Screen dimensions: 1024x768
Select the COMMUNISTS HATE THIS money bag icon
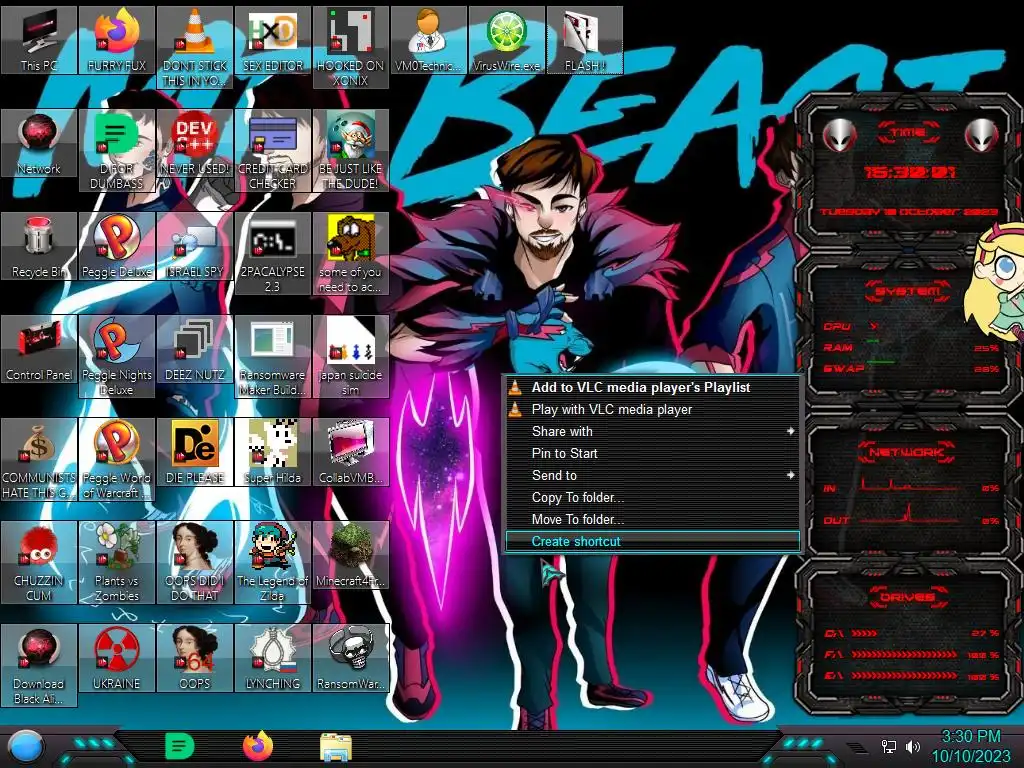click(x=39, y=460)
